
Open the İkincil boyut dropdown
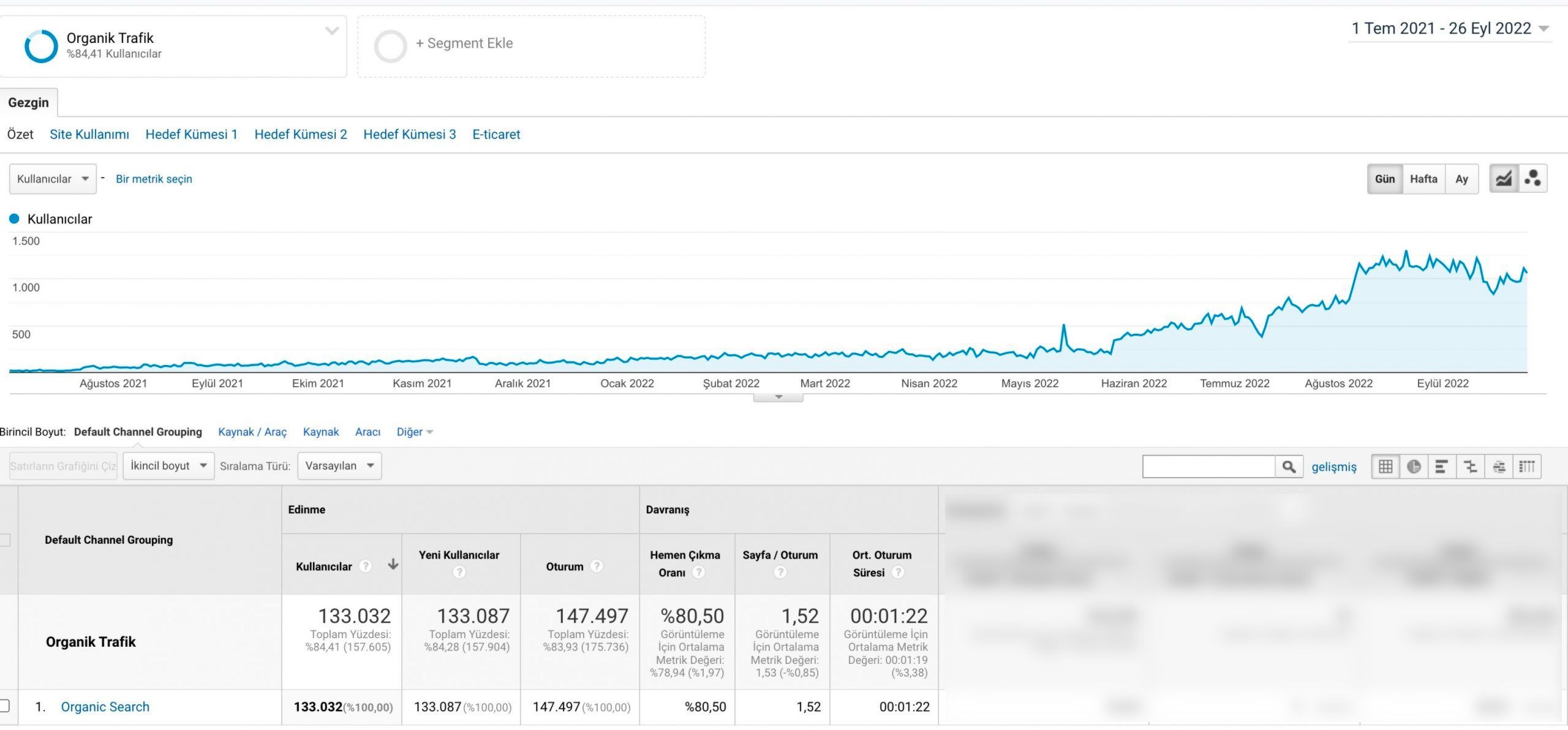(168, 466)
